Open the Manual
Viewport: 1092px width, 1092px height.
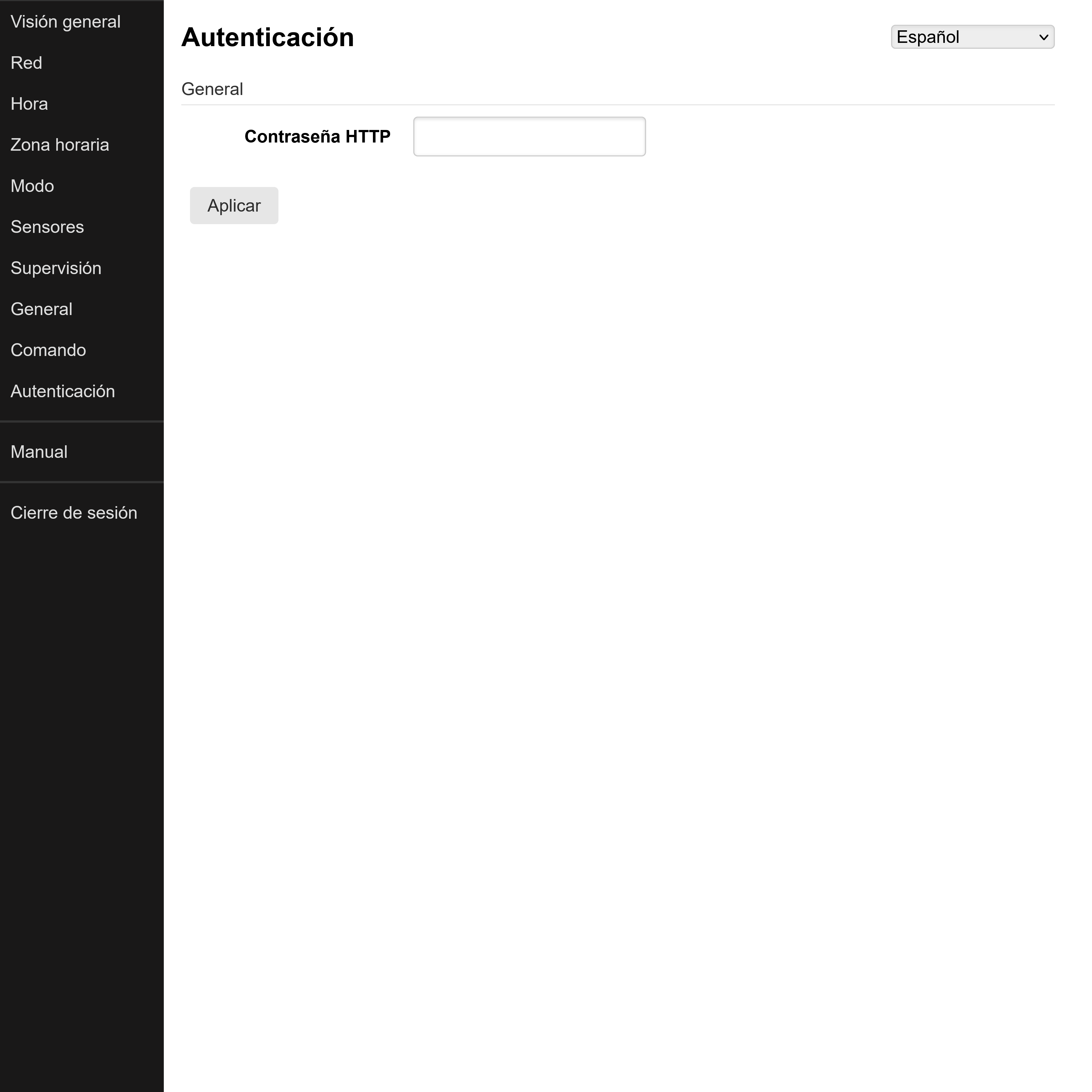pos(38,452)
